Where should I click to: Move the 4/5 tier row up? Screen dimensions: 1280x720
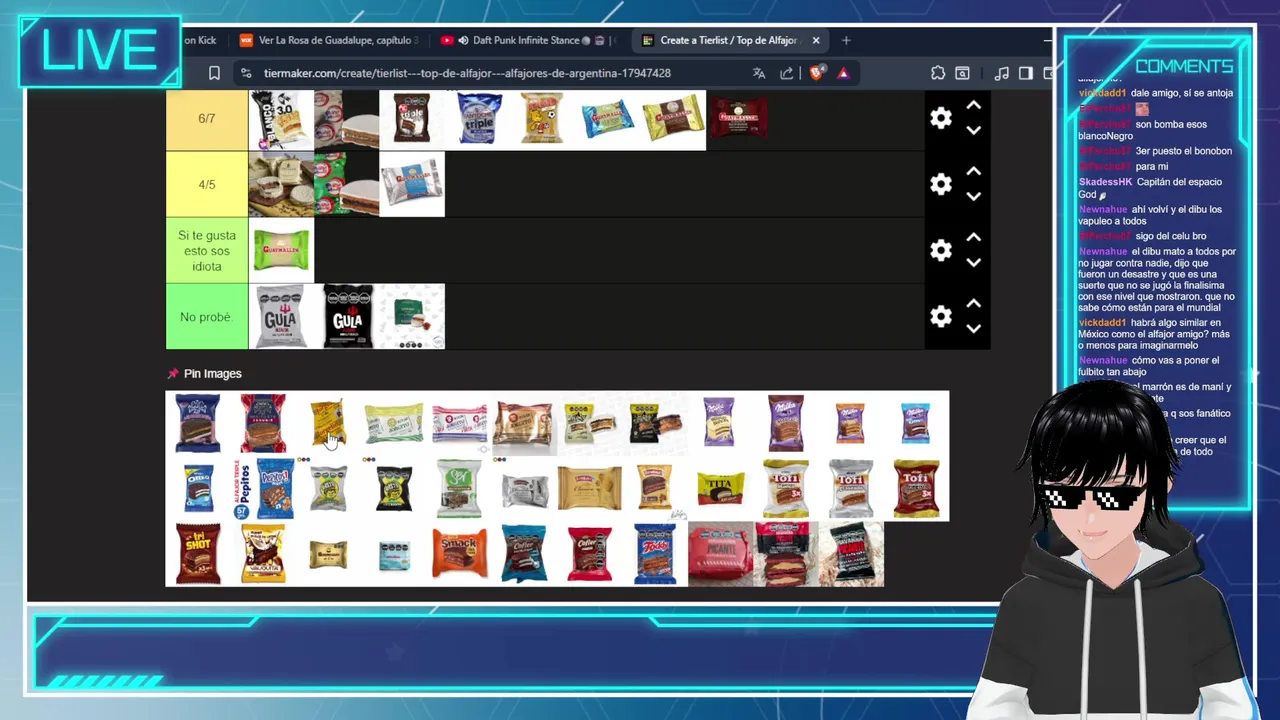point(973,171)
